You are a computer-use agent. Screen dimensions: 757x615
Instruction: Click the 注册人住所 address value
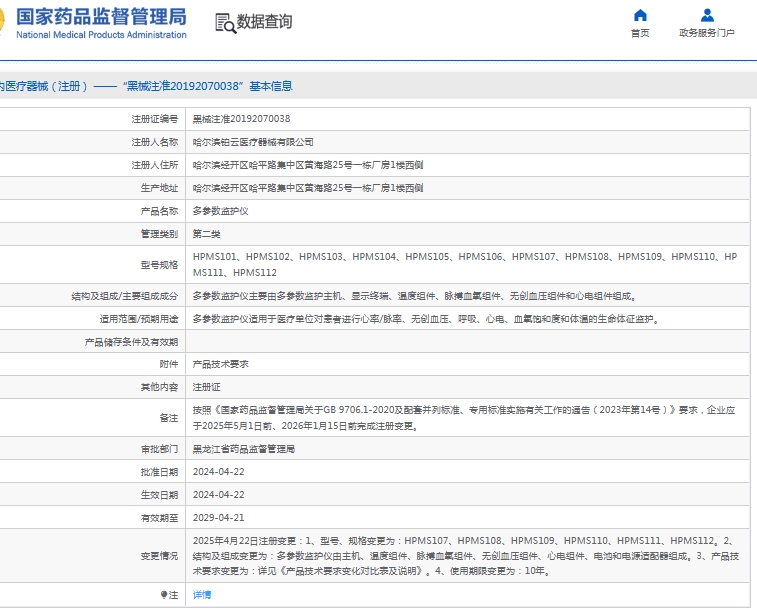tap(308, 165)
